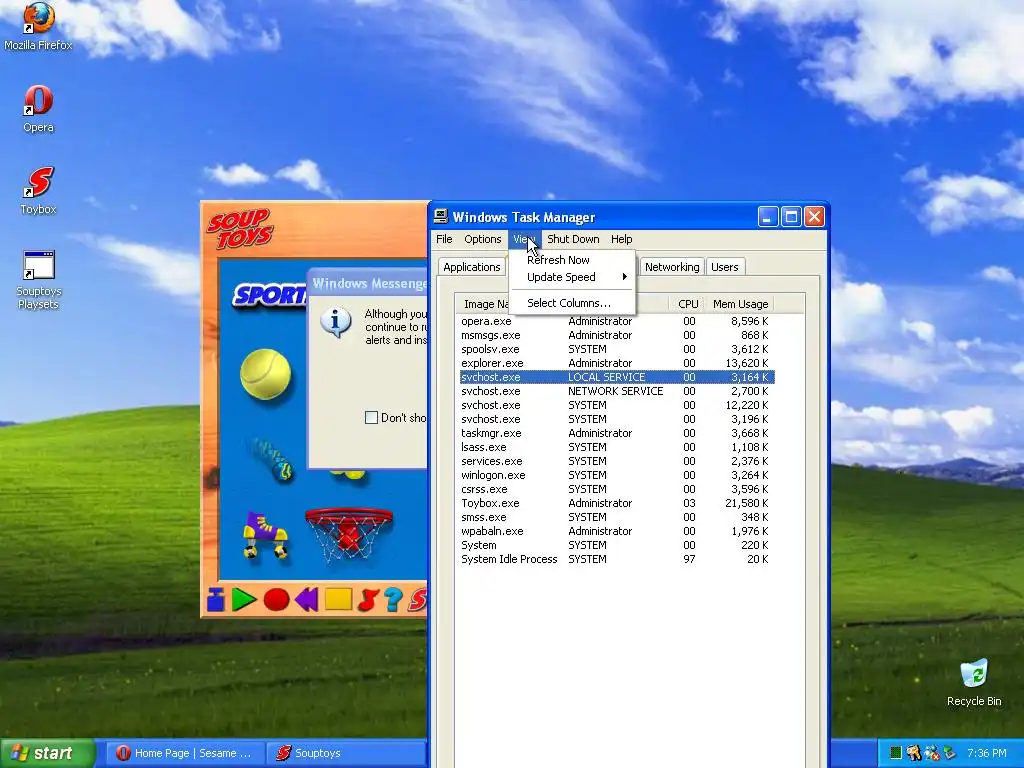This screenshot has height=768, width=1024.
Task: Select the opera.exe process row
Action: coord(616,321)
